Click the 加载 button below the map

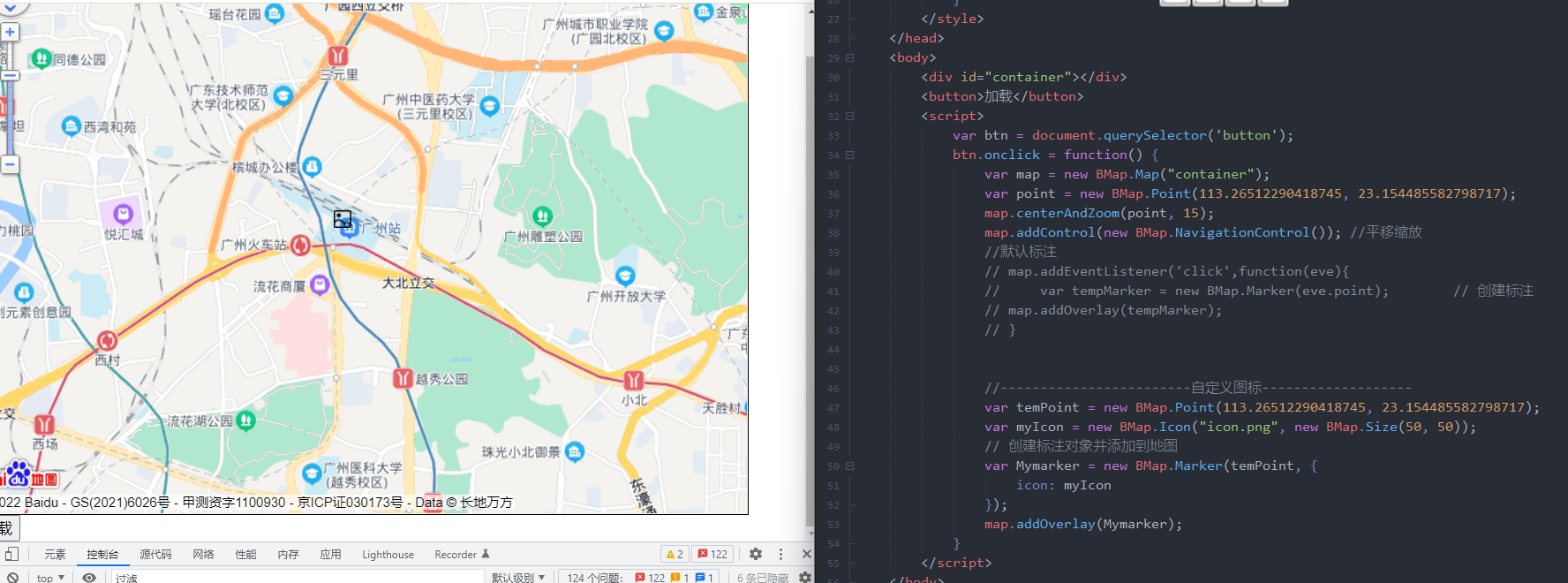pos(9,528)
